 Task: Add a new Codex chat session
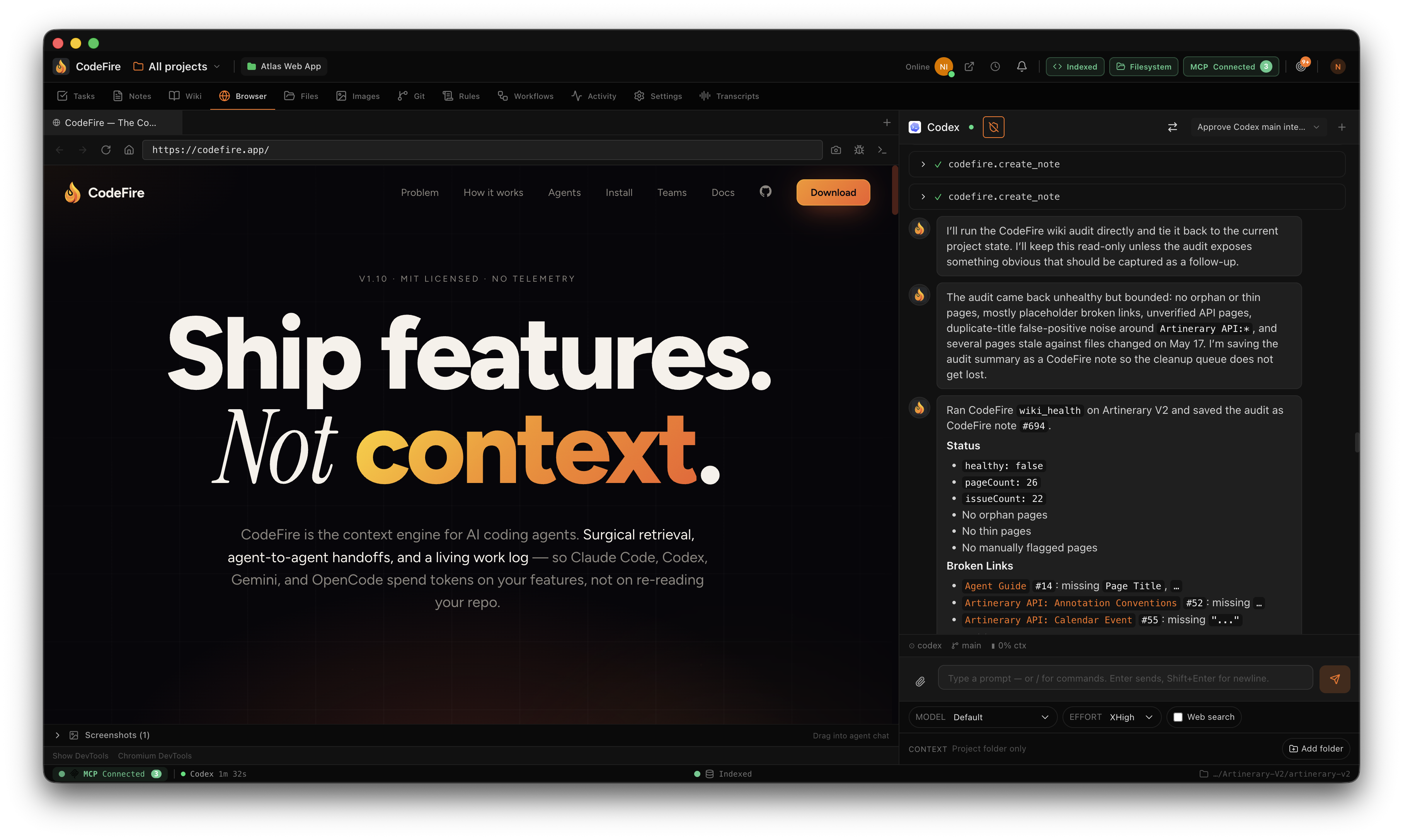1341,127
